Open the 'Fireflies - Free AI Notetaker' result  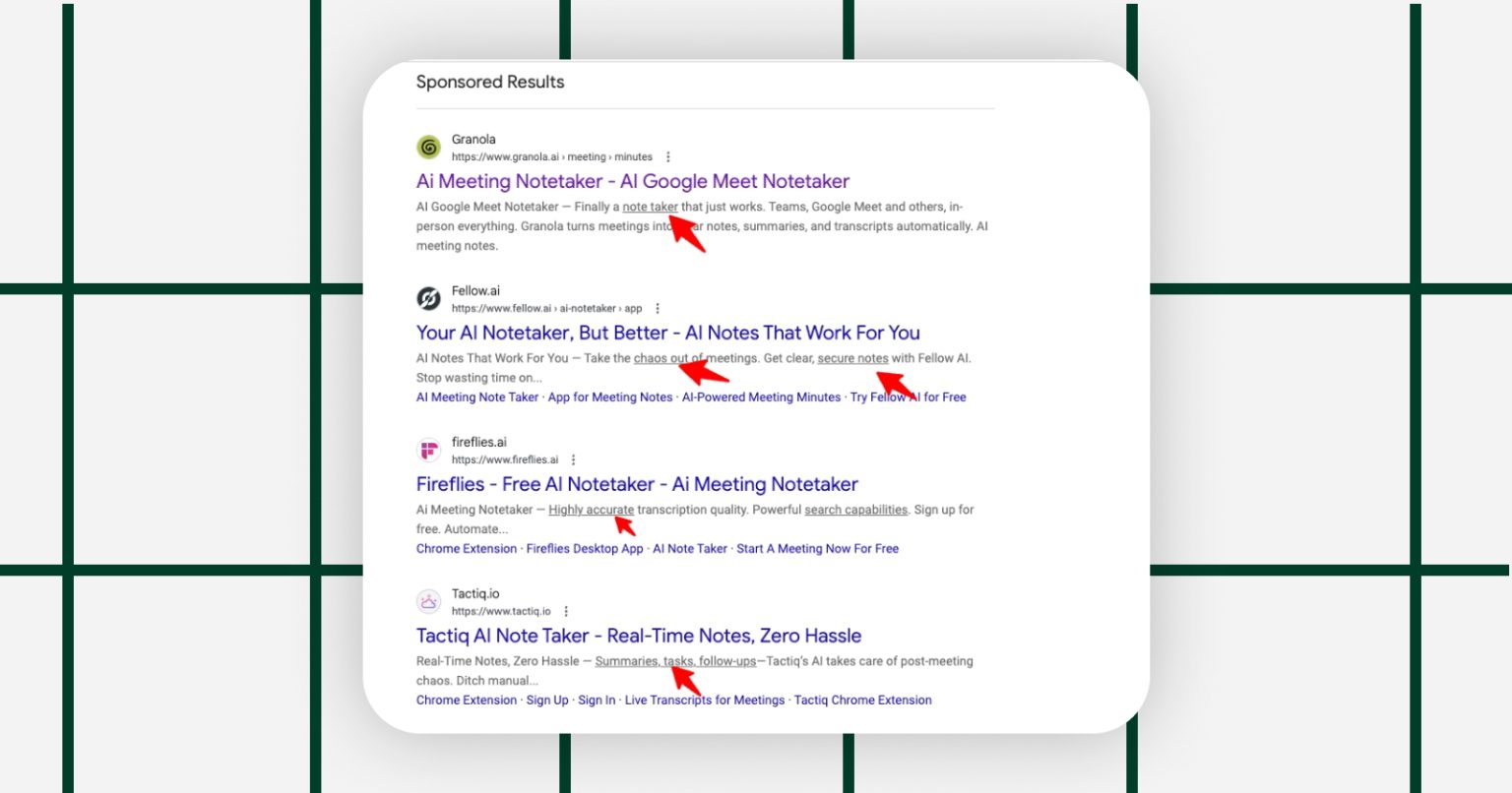pos(637,484)
